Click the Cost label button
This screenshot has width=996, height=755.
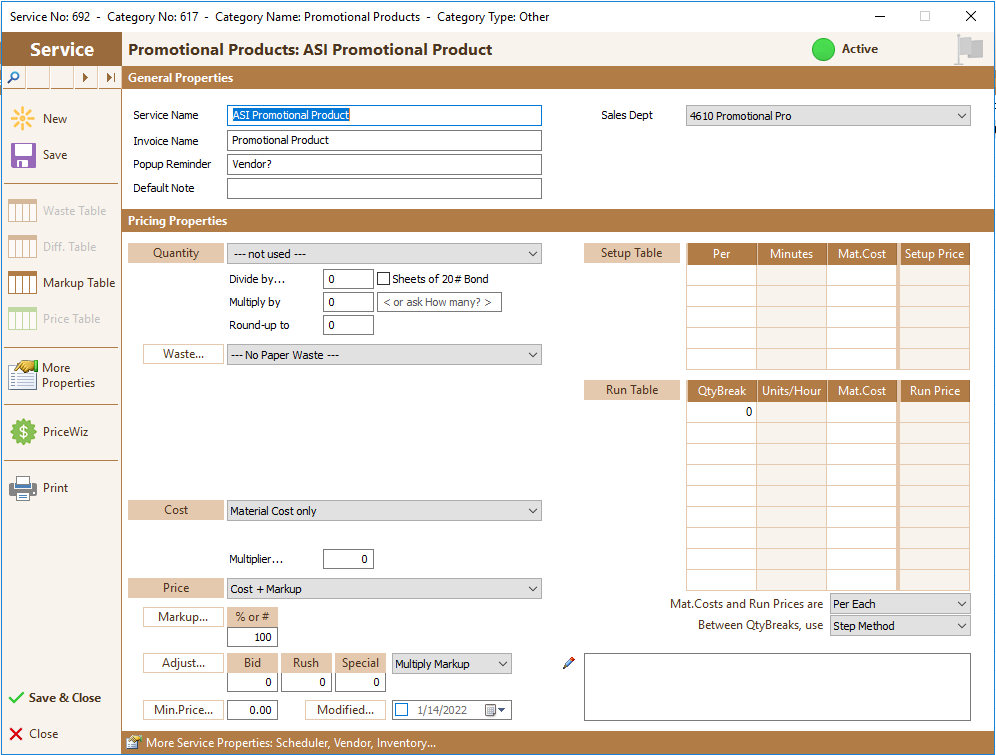(x=176, y=510)
